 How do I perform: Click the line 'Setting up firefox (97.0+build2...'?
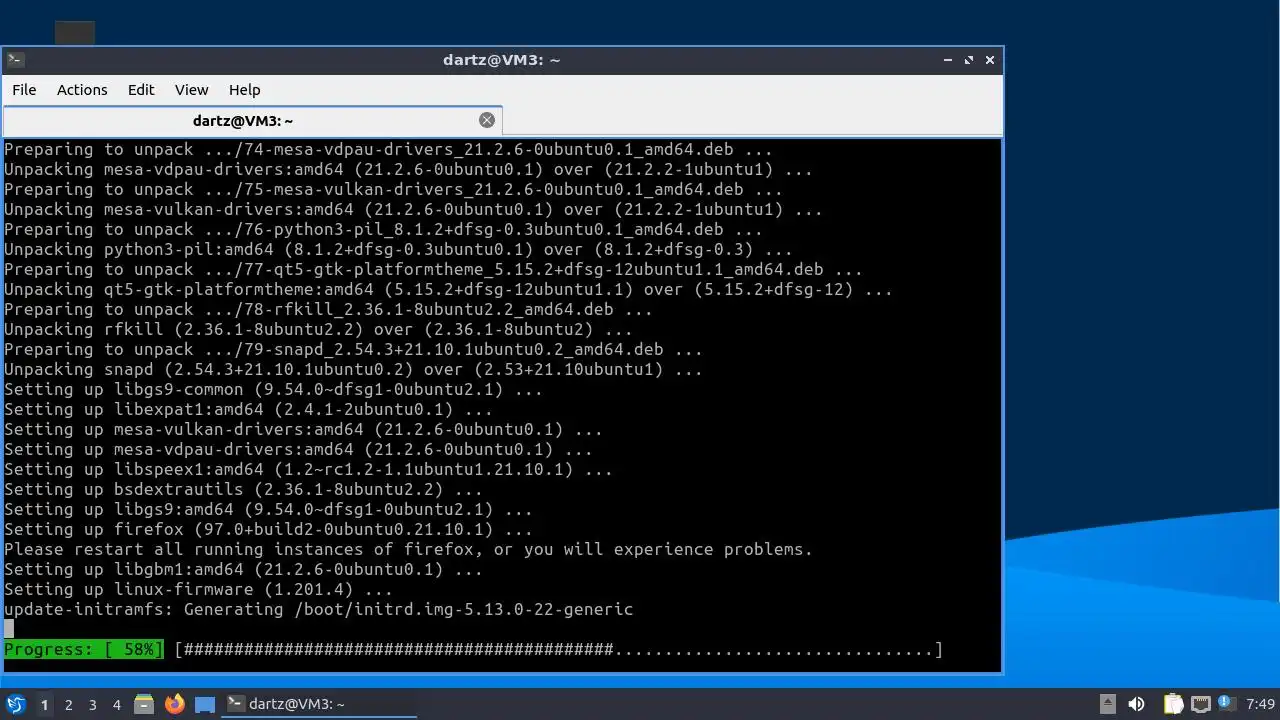268,529
